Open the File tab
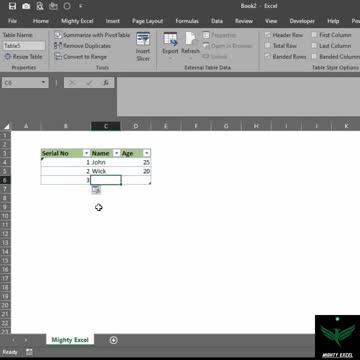This screenshot has height=360, width=360. (12, 21)
